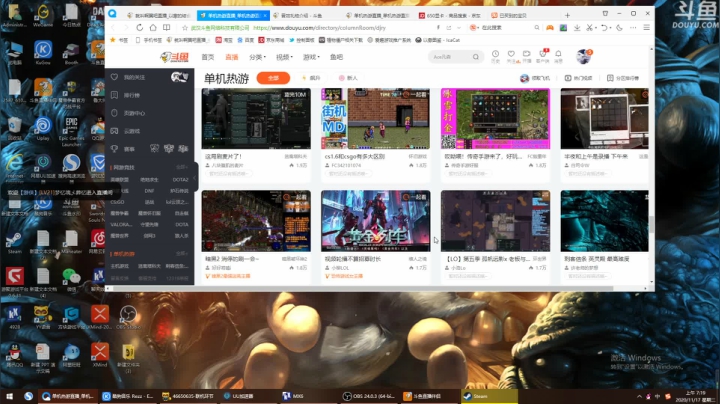720x404 pixels.
Task: Open the user avatar profile menu
Action: click(x=583, y=56)
